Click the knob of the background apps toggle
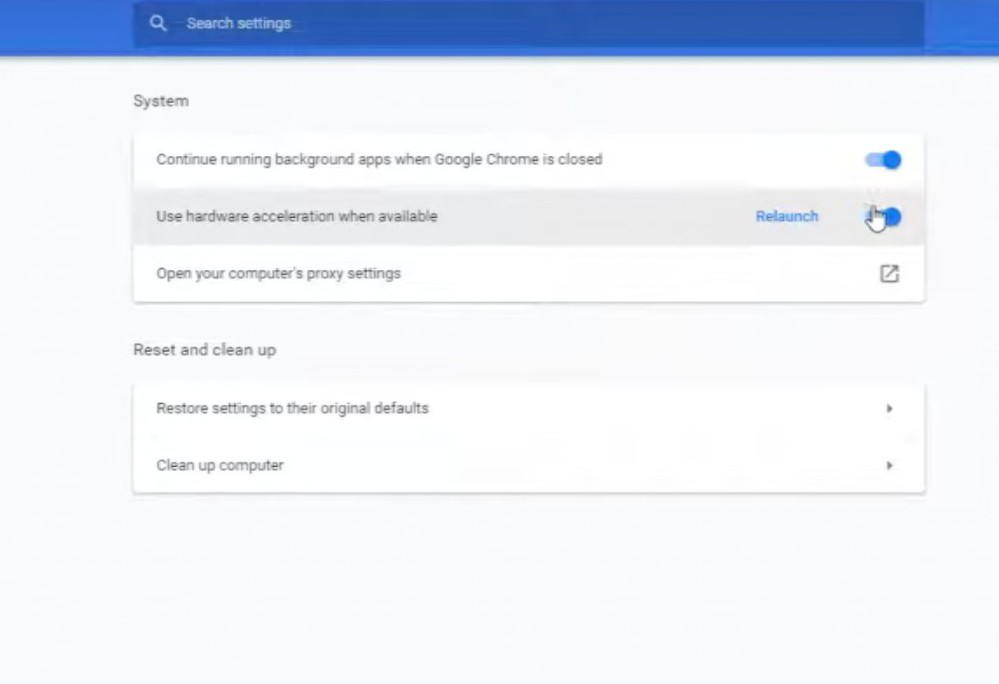 tap(892, 160)
